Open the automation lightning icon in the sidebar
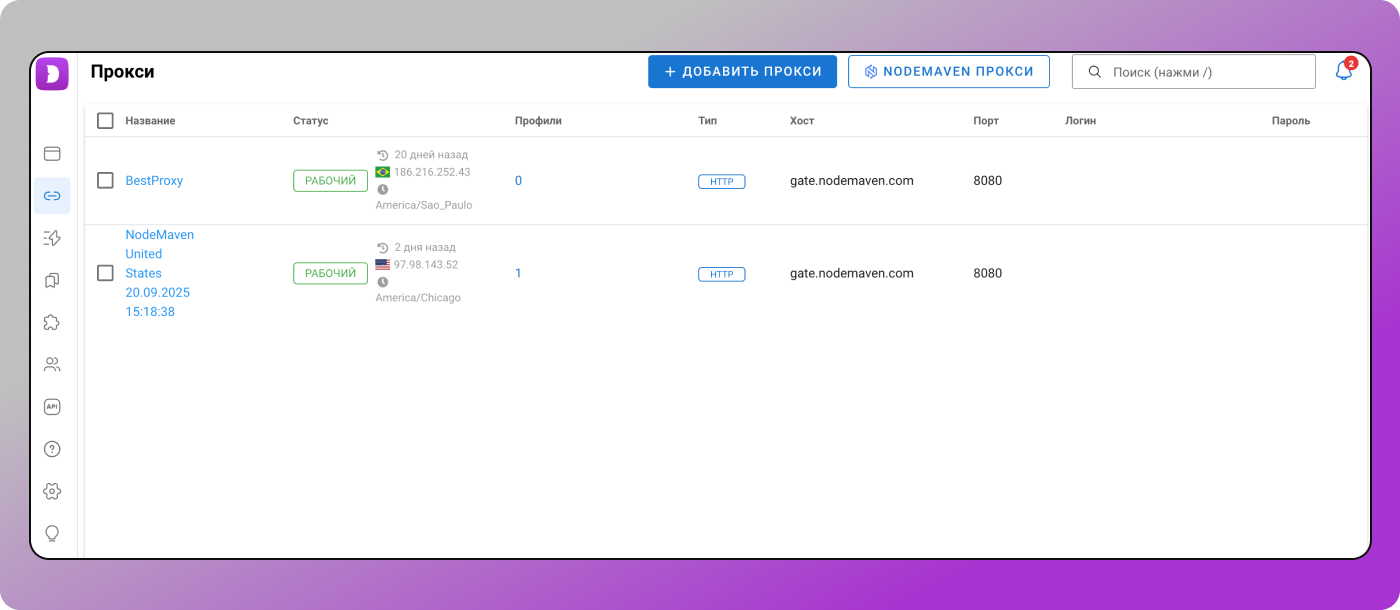The height and width of the screenshot is (610, 1400). click(x=52, y=238)
